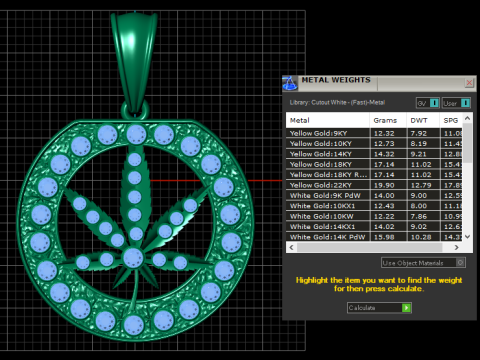Toggle the User switch
Viewport: 480px width, 360px height.
coord(456,103)
